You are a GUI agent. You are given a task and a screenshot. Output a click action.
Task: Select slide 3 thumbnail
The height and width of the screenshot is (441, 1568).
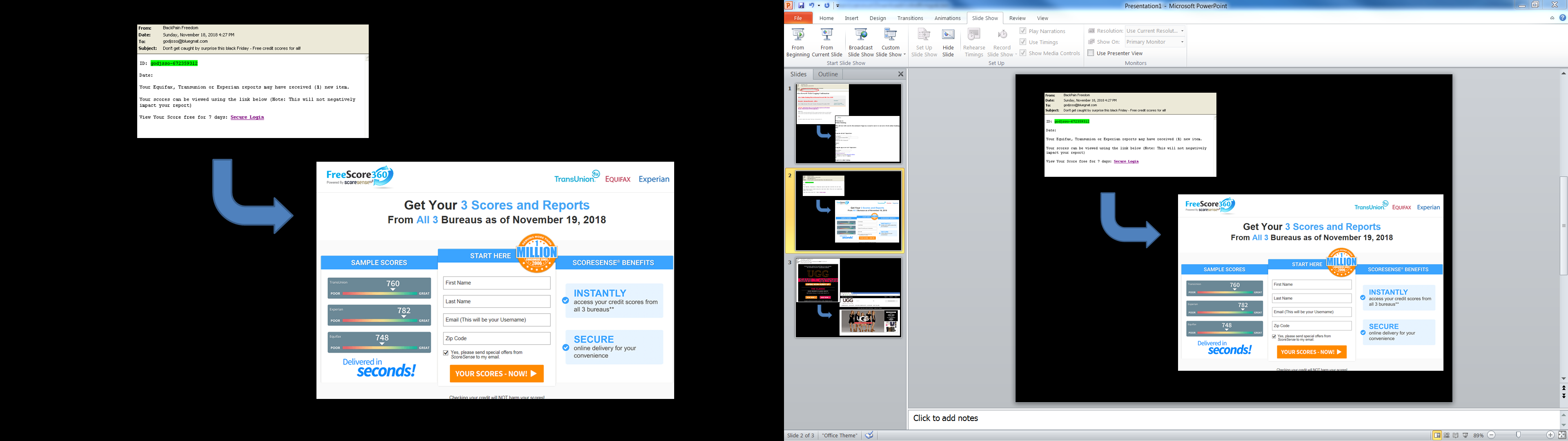(x=848, y=297)
